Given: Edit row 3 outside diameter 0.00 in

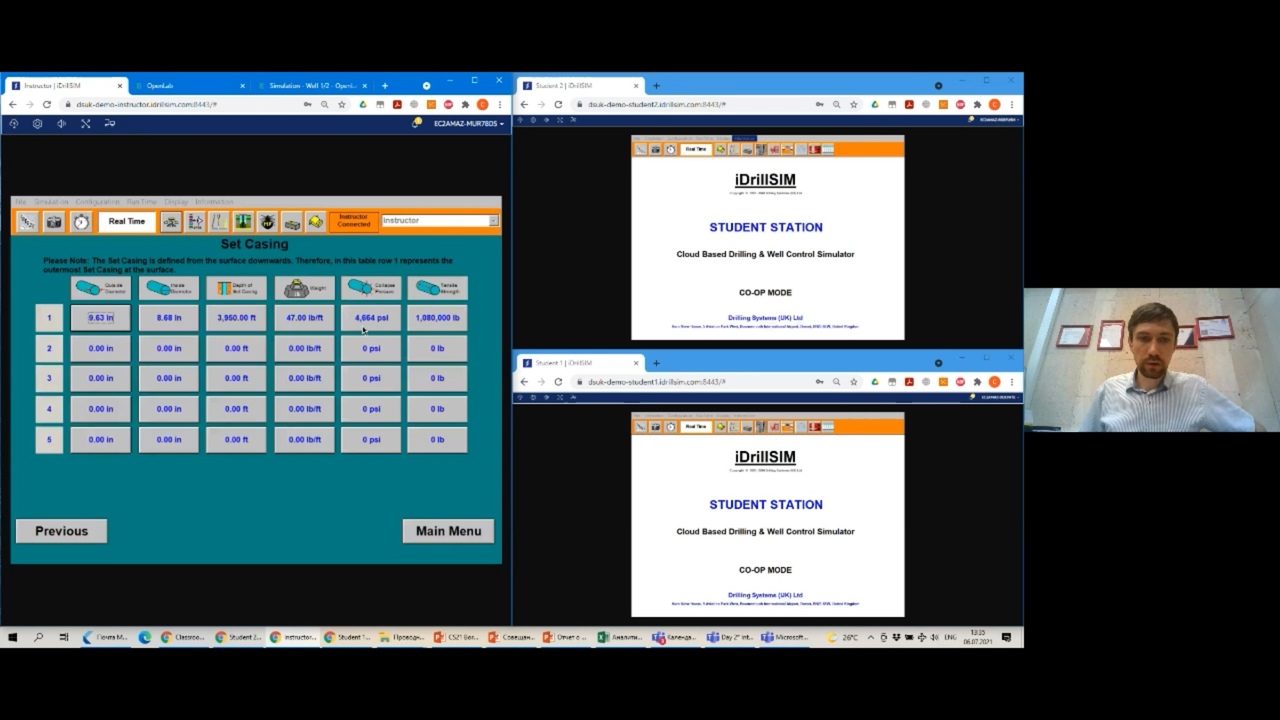Looking at the screenshot, I should point(100,378).
